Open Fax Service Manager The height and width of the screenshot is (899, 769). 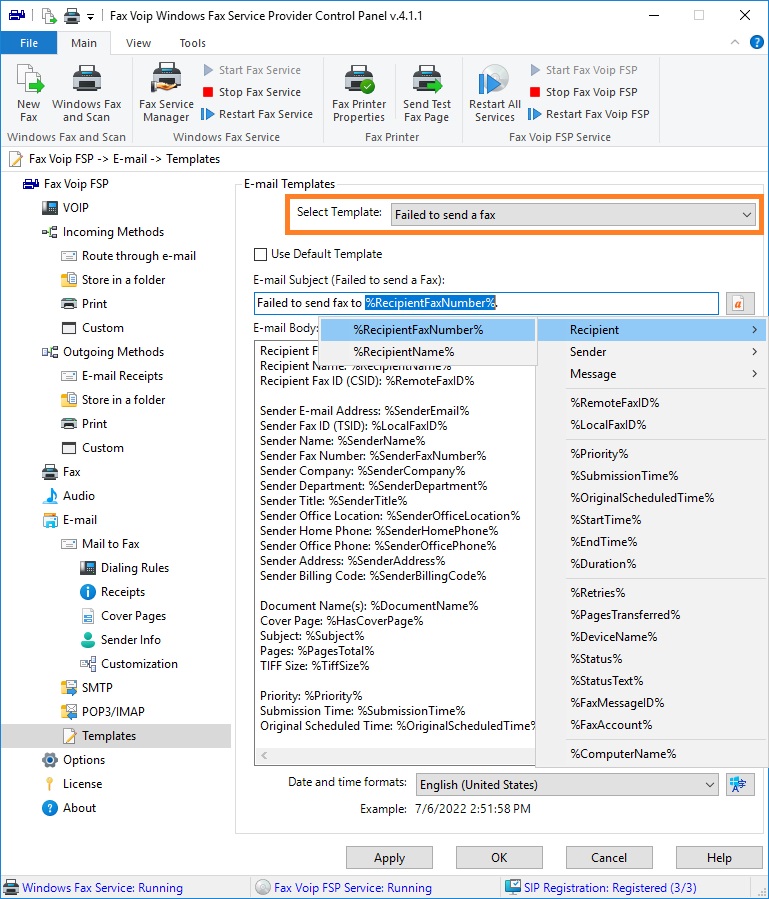166,93
